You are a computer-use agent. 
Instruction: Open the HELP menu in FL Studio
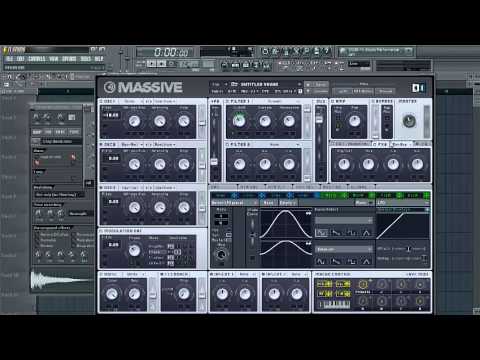[99, 59]
